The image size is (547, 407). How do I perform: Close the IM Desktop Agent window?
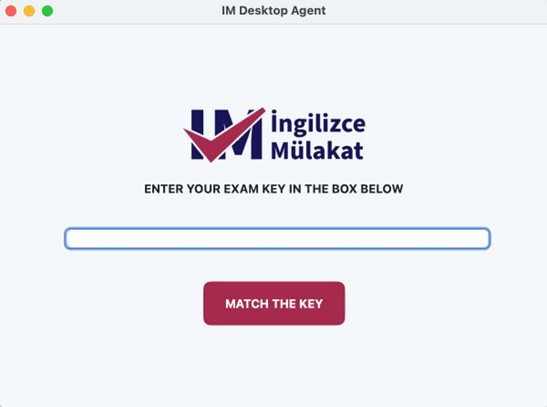pyautogui.click(x=11, y=11)
